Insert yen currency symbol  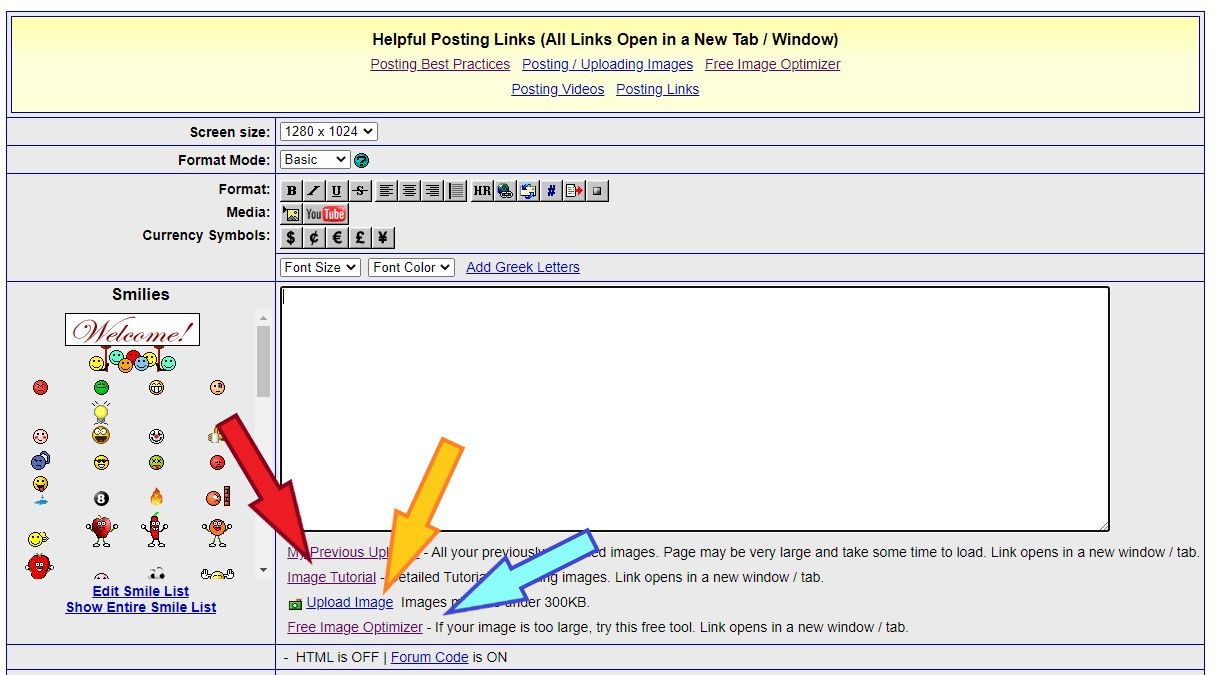coord(383,237)
